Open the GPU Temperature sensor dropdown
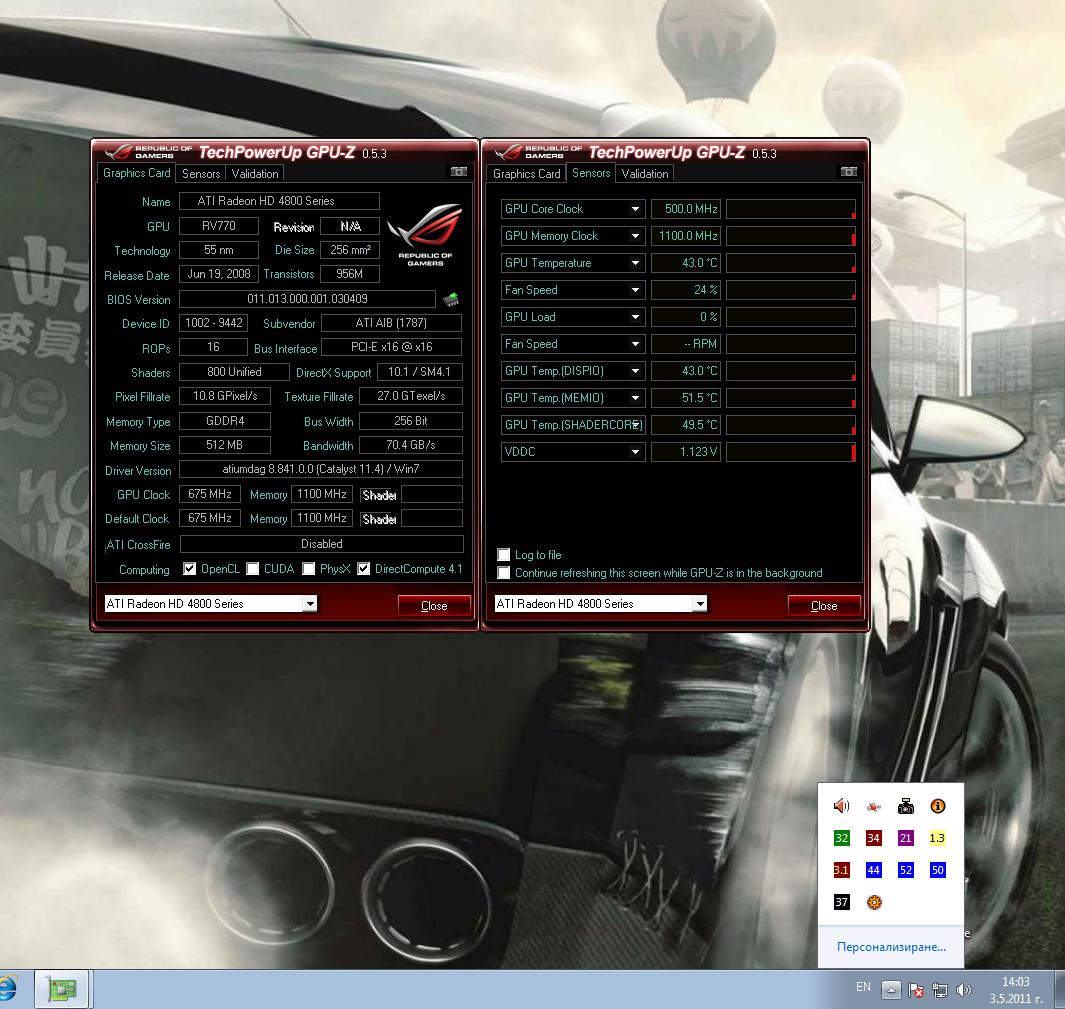1065x1009 pixels. 635,263
